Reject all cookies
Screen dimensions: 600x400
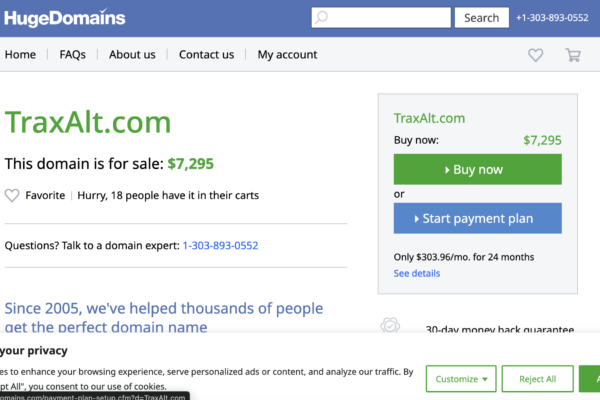click(x=544, y=379)
